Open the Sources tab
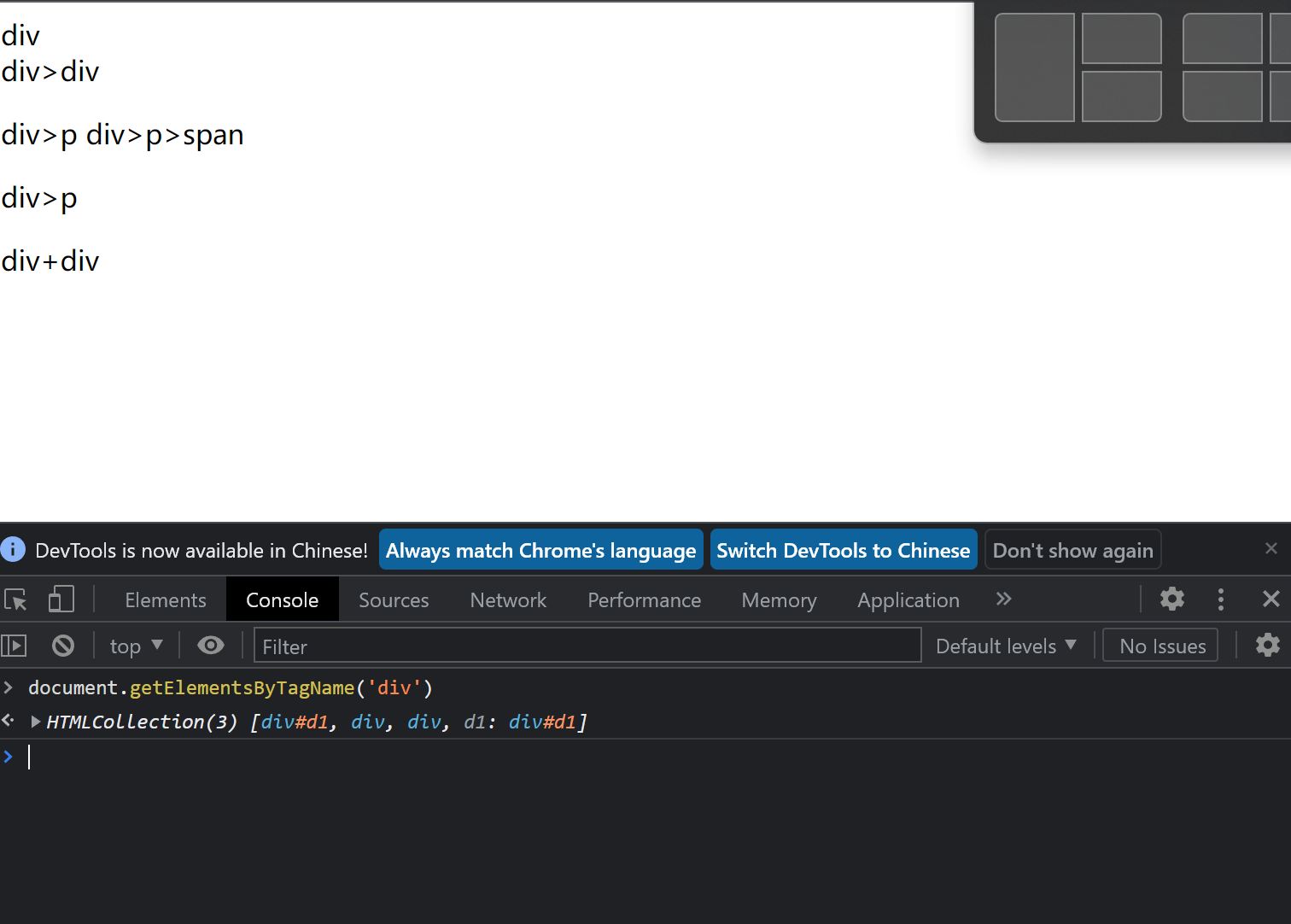This screenshot has height=924, width=1291. [x=394, y=600]
